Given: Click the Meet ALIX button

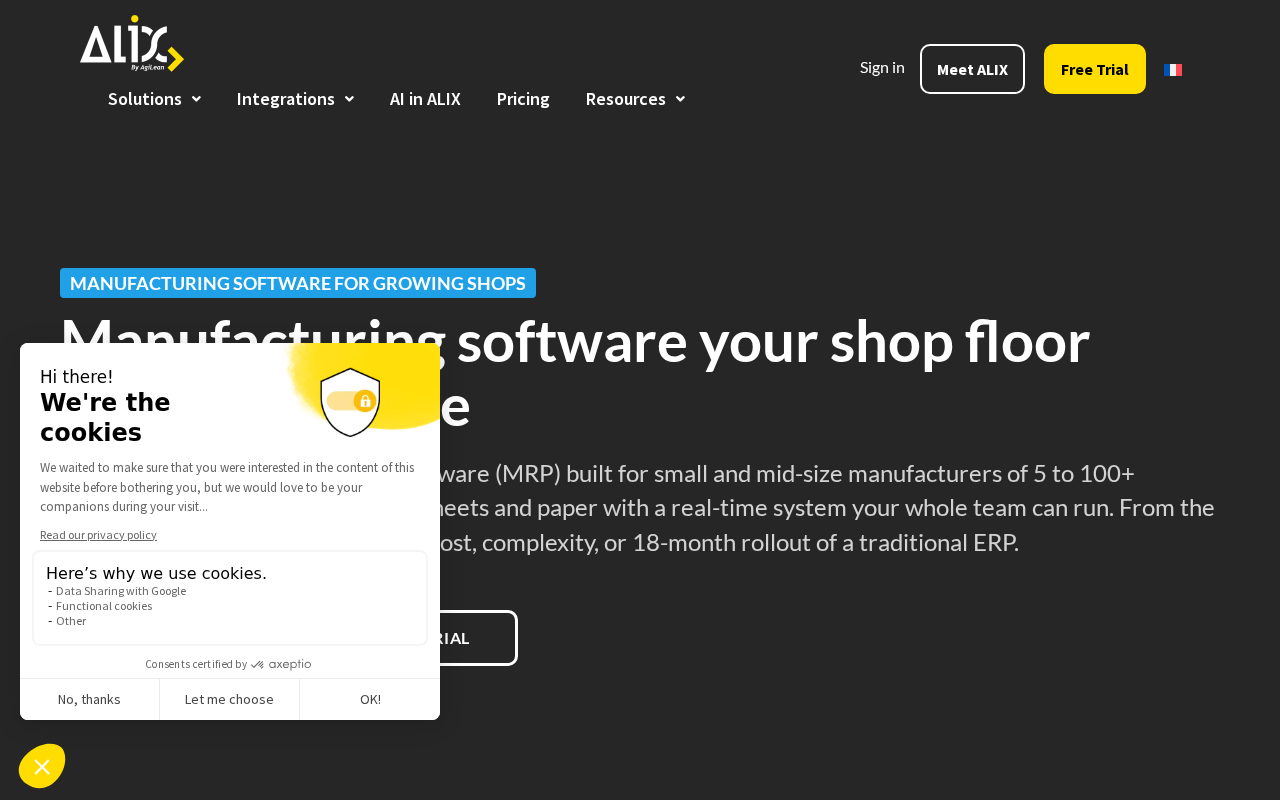Looking at the screenshot, I should [x=972, y=69].
